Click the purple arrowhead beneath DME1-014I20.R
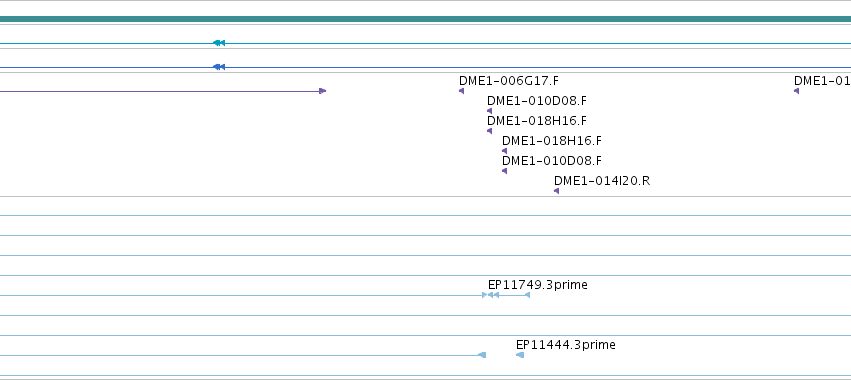Screen dimensions: 851x380 click(556, 191)
